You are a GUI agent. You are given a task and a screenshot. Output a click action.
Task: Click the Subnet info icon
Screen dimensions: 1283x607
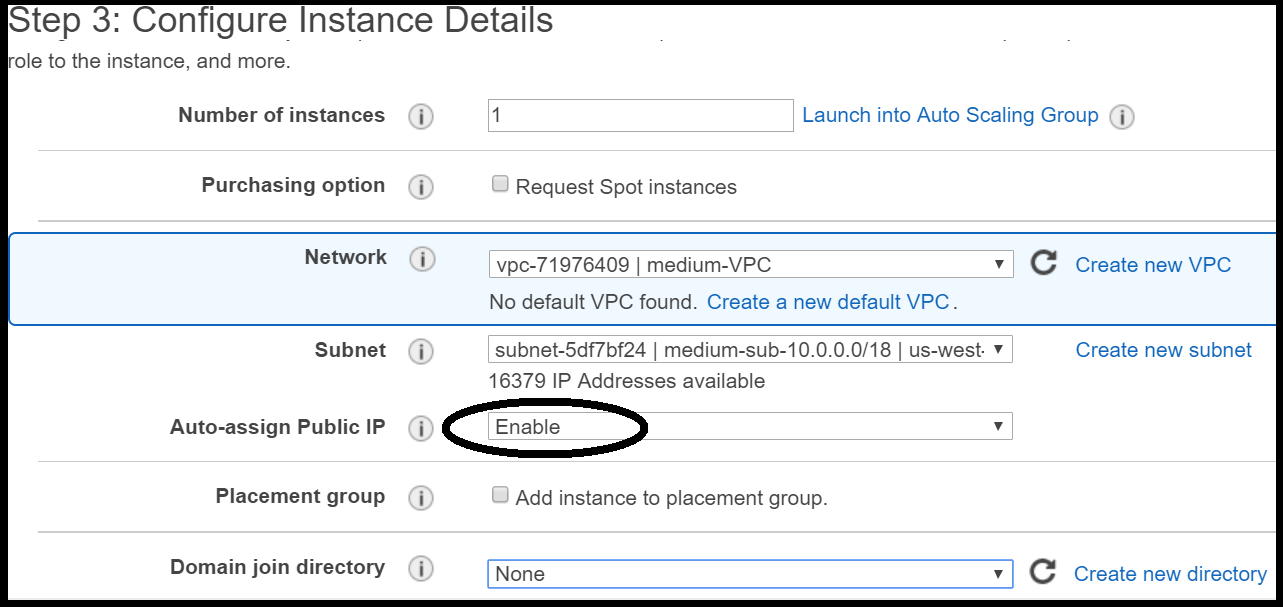click(x=421, y=352)
